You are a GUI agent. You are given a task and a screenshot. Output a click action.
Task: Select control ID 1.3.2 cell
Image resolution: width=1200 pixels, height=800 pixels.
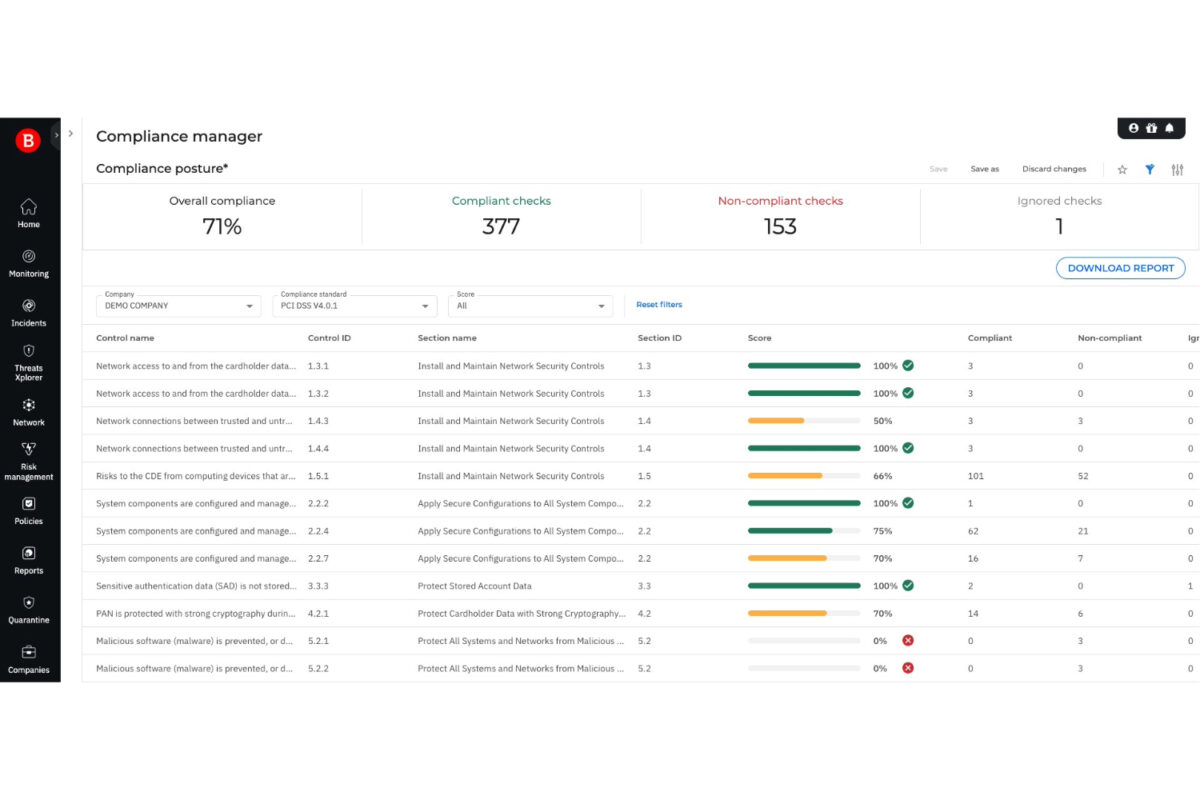318,393
